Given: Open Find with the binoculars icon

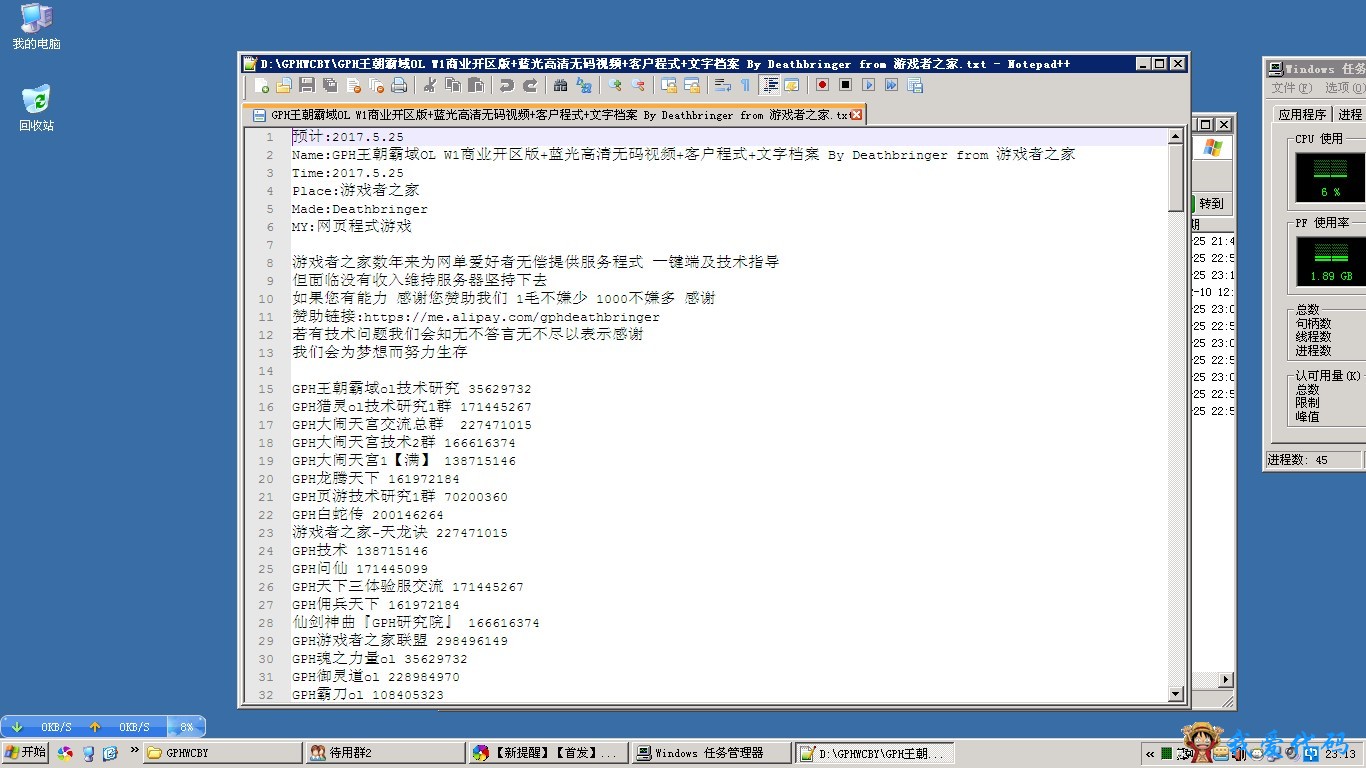Looking at the screenshot, I should (x=561, y=86).
